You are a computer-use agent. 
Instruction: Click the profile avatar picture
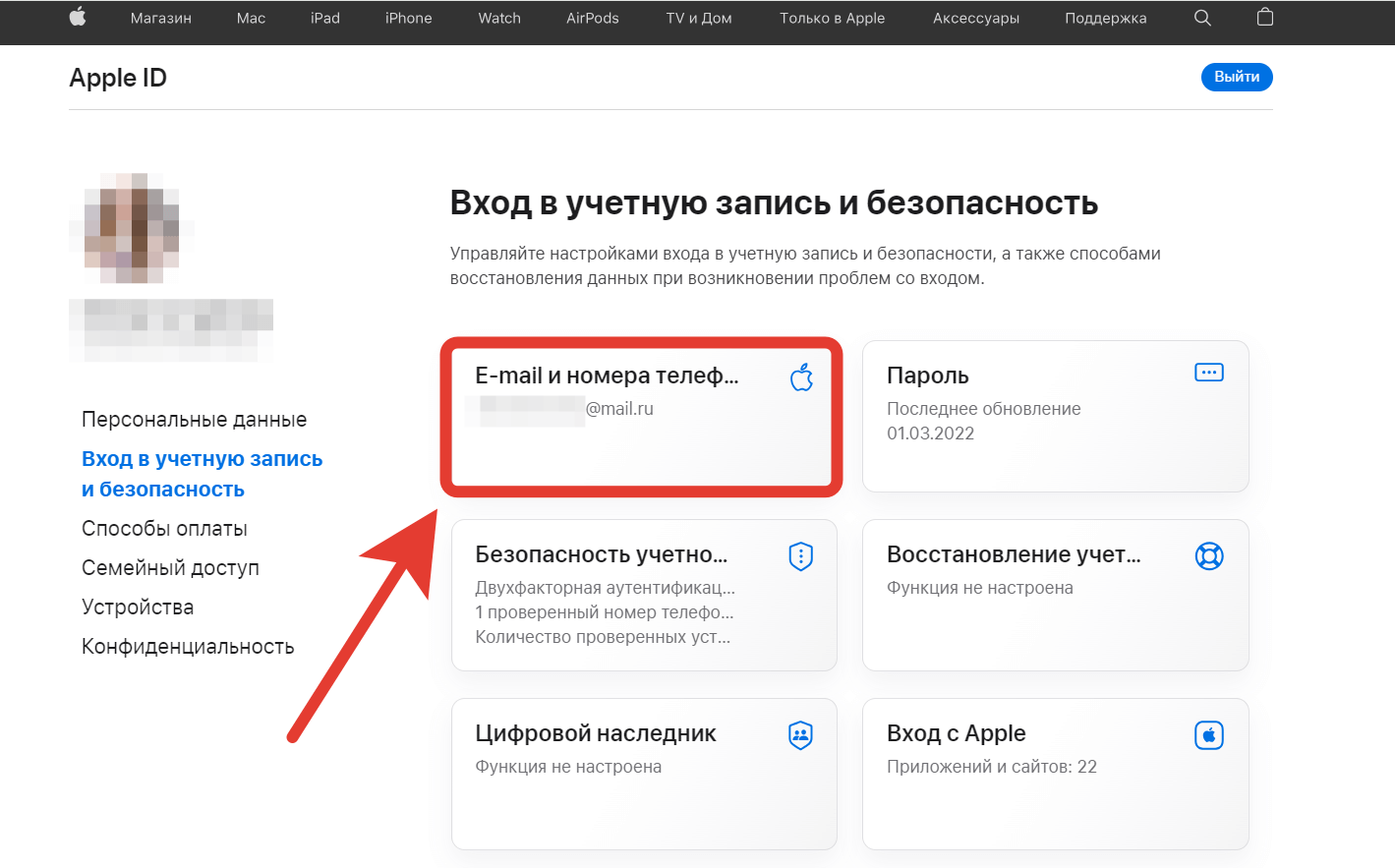point(131,228)
